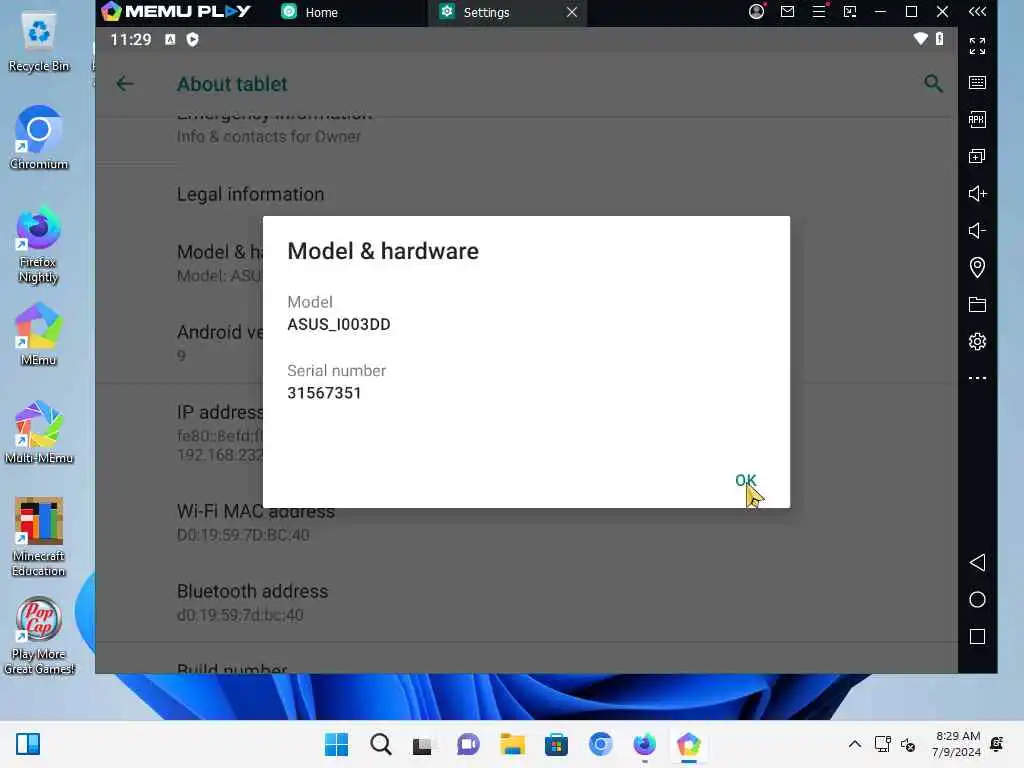1024x768 pixels.
Task: Open Widgets panel on taskbar
Action: (x=28, y=744)
